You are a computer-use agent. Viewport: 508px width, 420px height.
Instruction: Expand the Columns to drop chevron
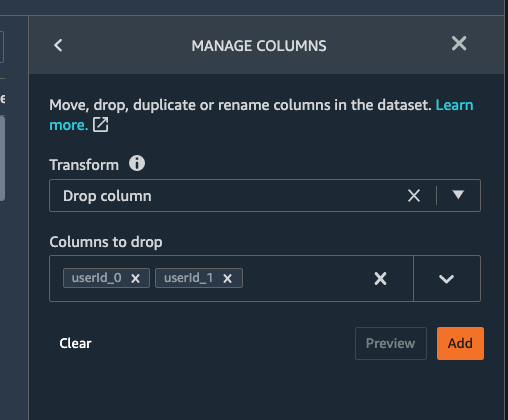[x=446, y=279]
